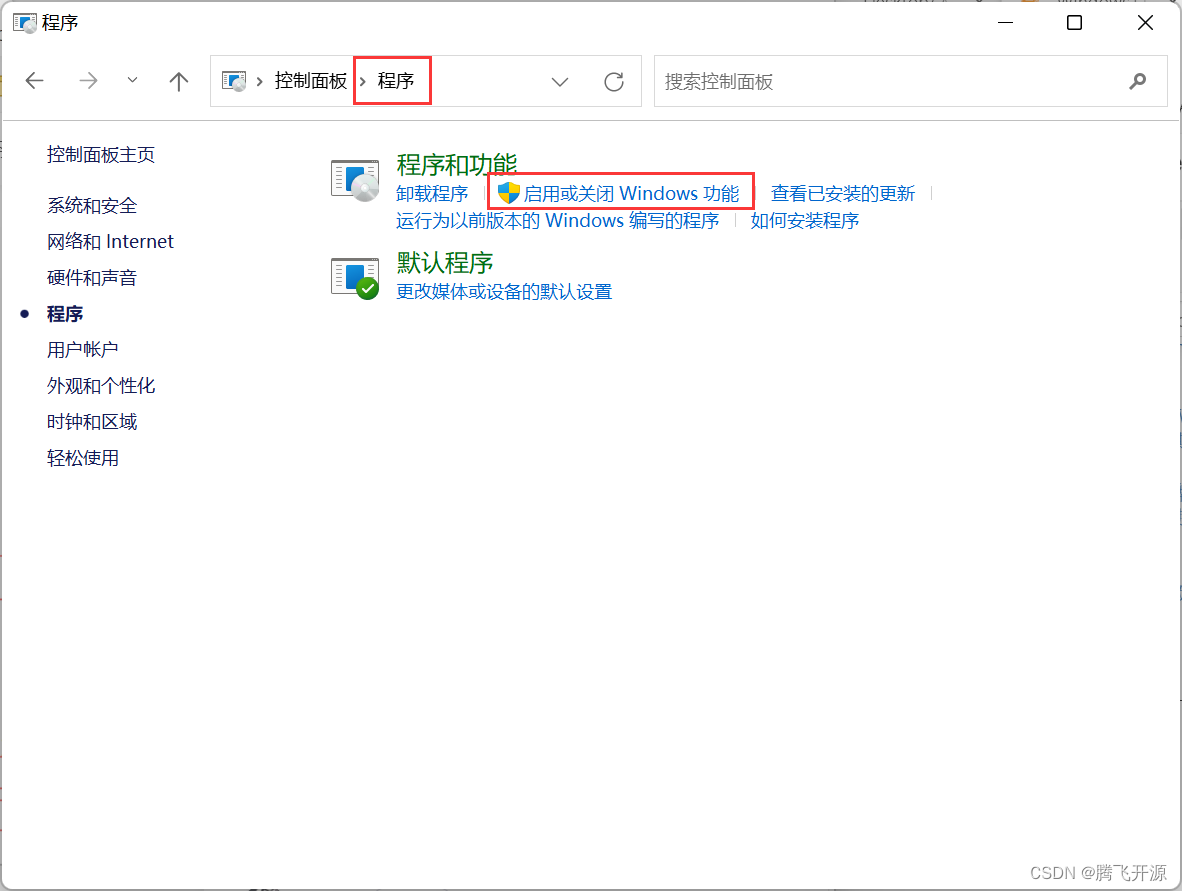Open the 默认程序 heading
This screenshot has width=1182, height=891.
pos(445,262)
